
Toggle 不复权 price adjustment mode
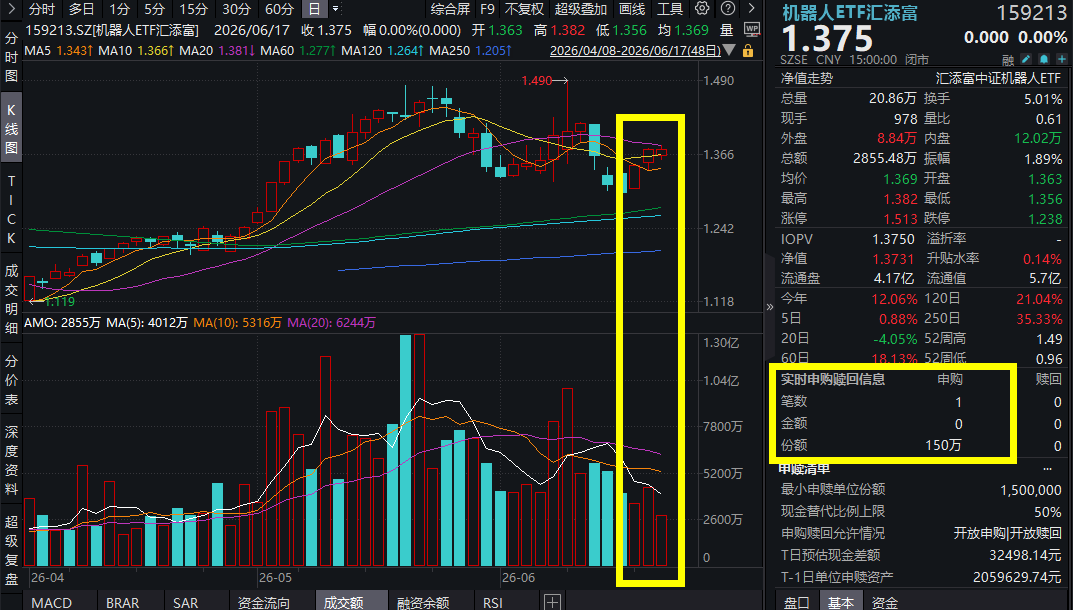523,9
